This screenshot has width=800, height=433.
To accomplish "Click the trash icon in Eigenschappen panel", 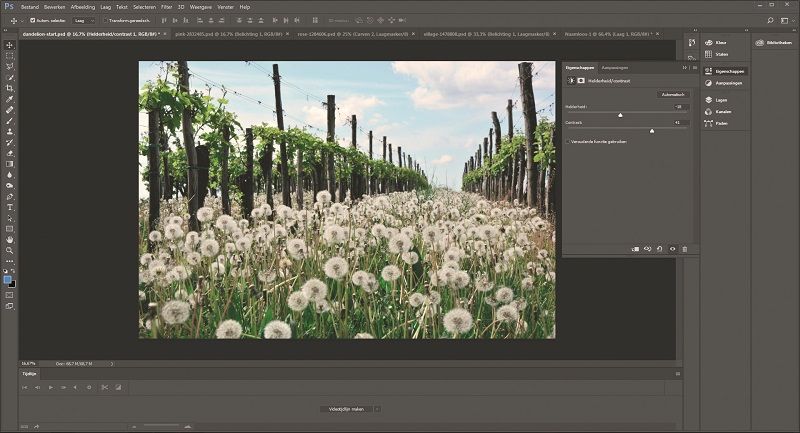I will coord(685,248).
